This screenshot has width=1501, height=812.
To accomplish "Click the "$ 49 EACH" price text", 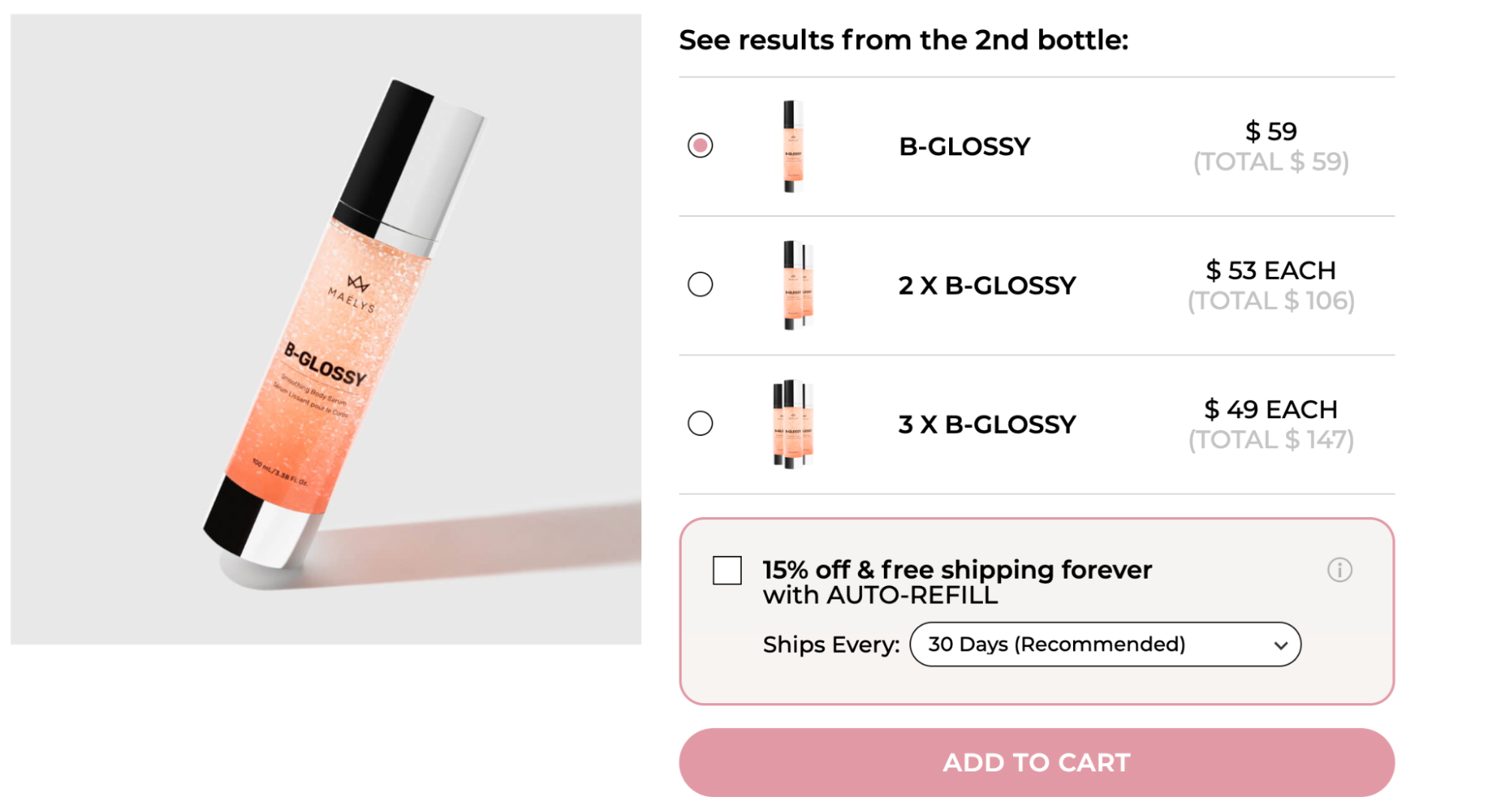I will tap(1270, 409).
